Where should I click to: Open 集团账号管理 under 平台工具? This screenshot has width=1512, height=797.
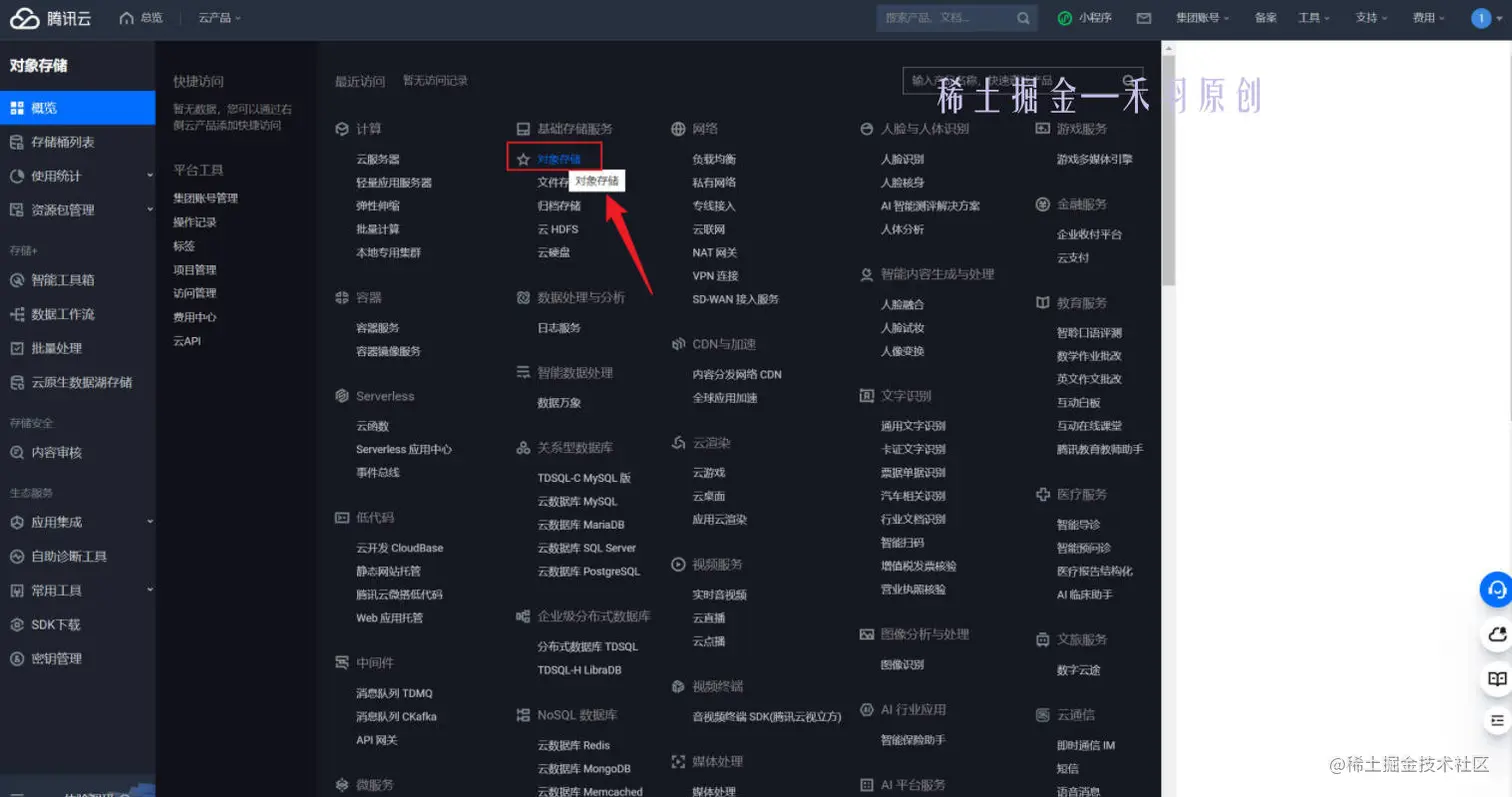(205, 198)
